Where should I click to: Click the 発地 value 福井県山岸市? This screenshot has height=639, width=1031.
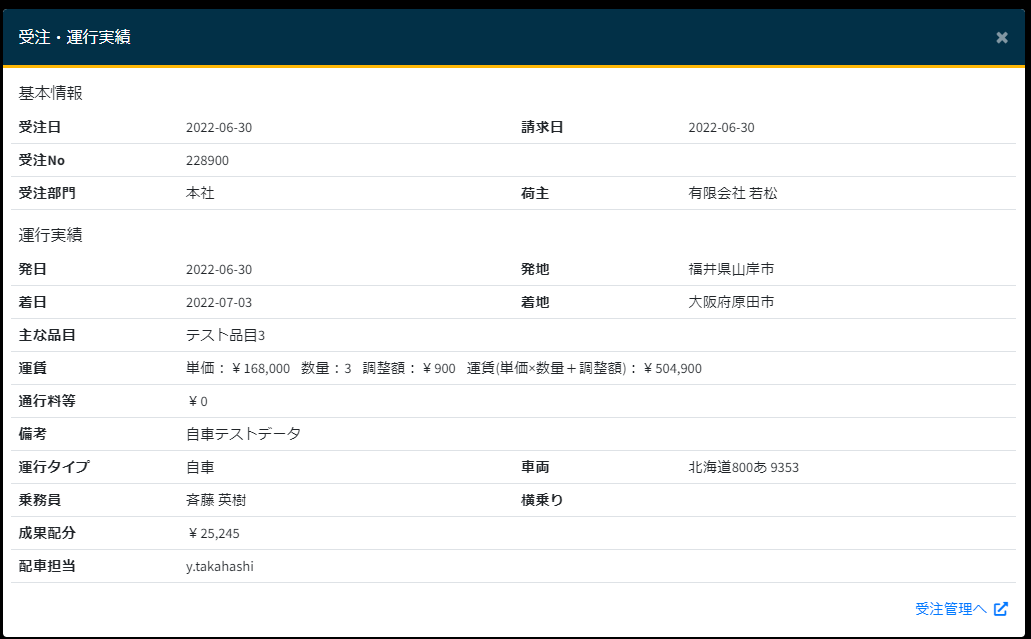coord(731,270)
